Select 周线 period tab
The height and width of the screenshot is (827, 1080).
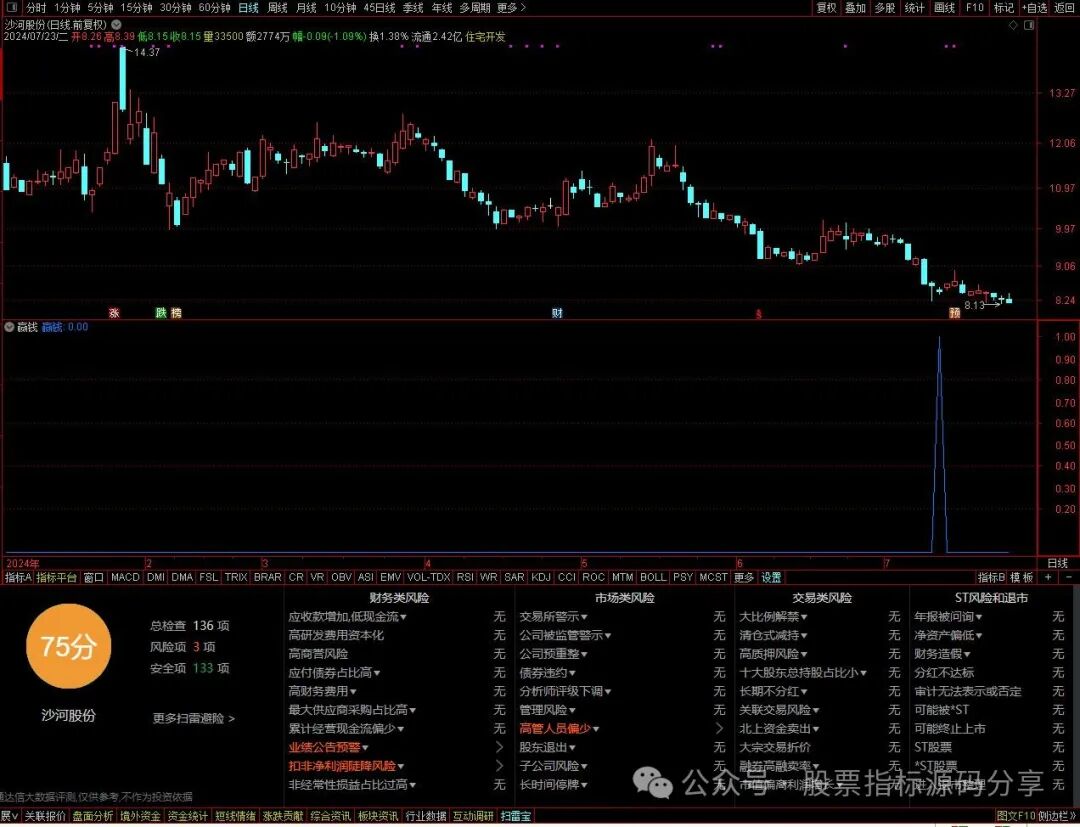click(277, 8)
